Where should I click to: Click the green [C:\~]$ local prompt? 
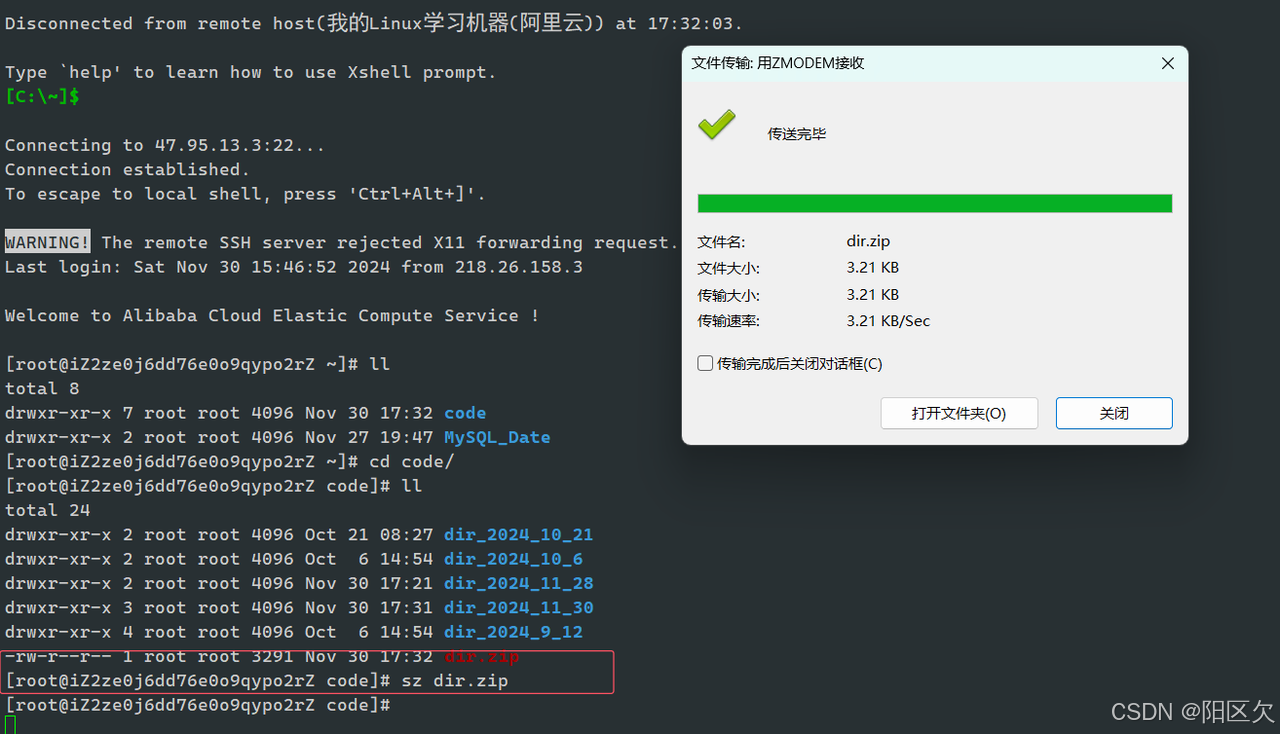(x=42, y=97)
